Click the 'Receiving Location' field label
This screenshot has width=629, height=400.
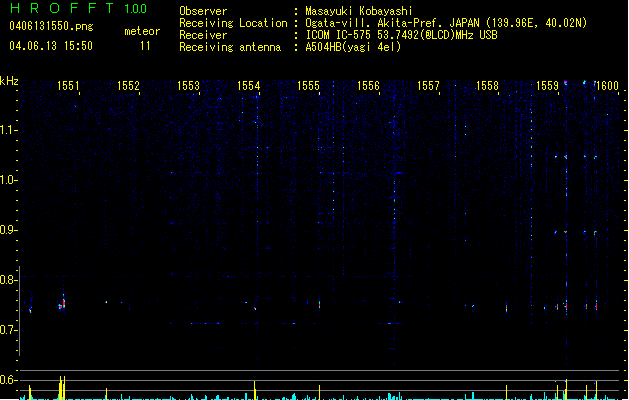[x=233, y=23]
